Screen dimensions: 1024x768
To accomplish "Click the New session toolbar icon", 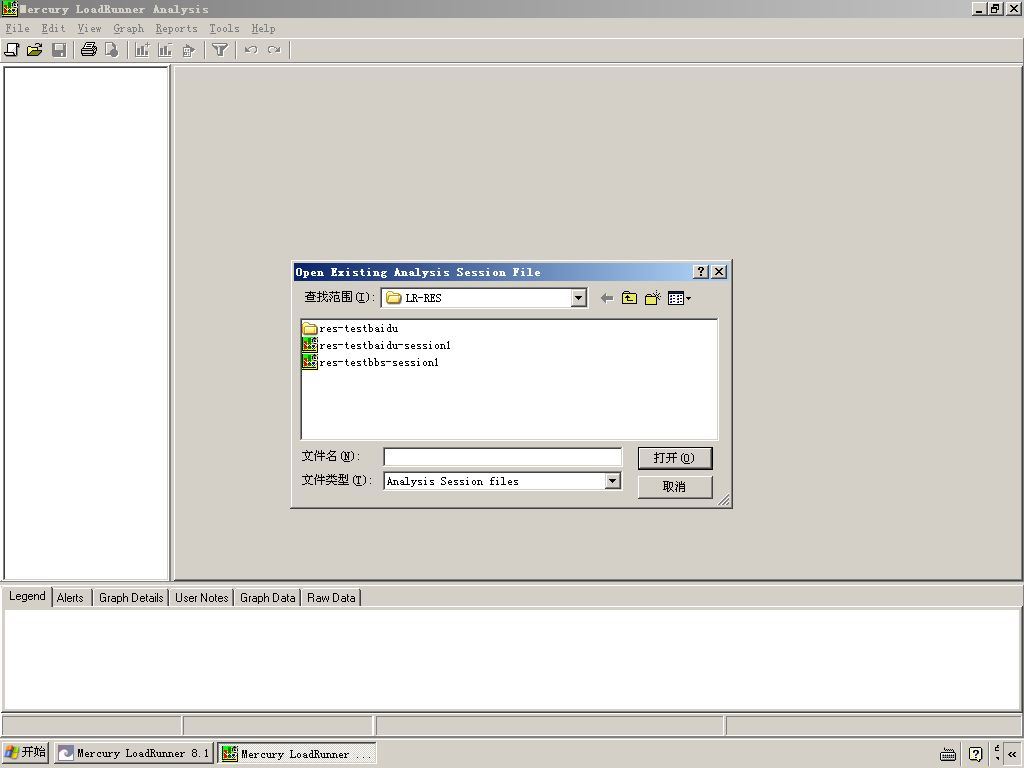I will (12, 50).
